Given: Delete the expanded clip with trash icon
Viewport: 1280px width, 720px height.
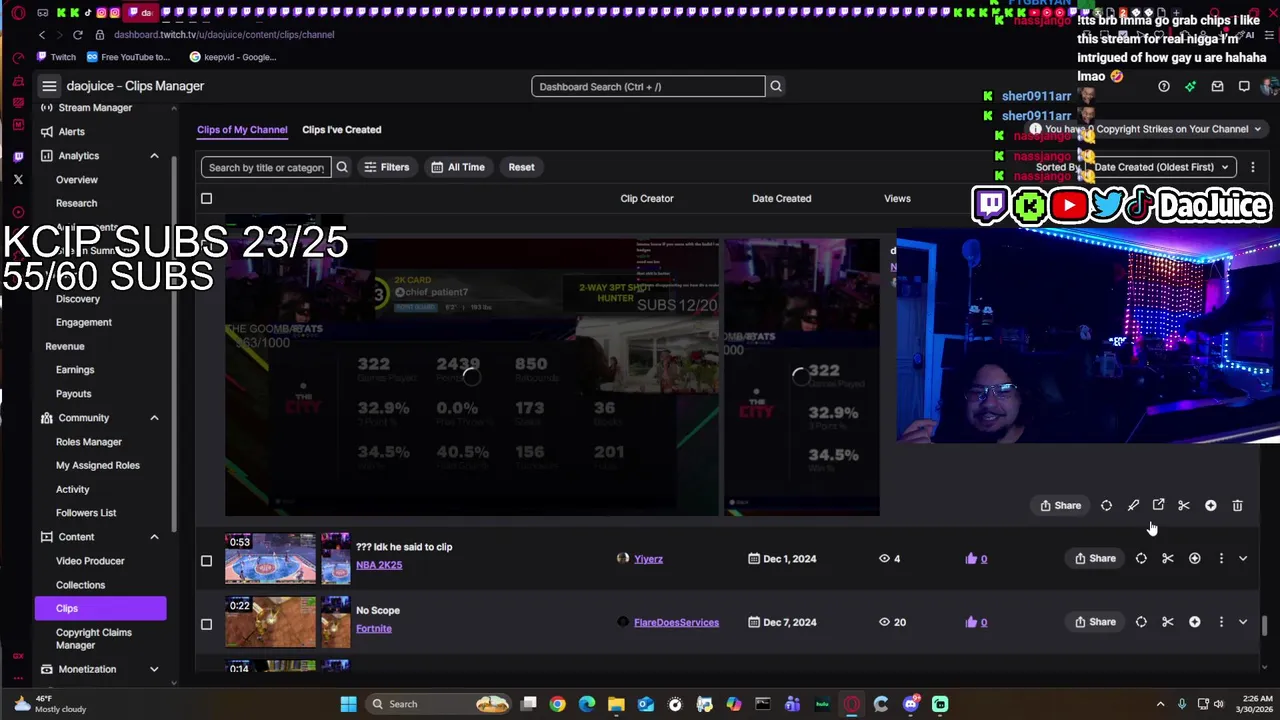Looking at the screenshot, I should pos(1237,506).
